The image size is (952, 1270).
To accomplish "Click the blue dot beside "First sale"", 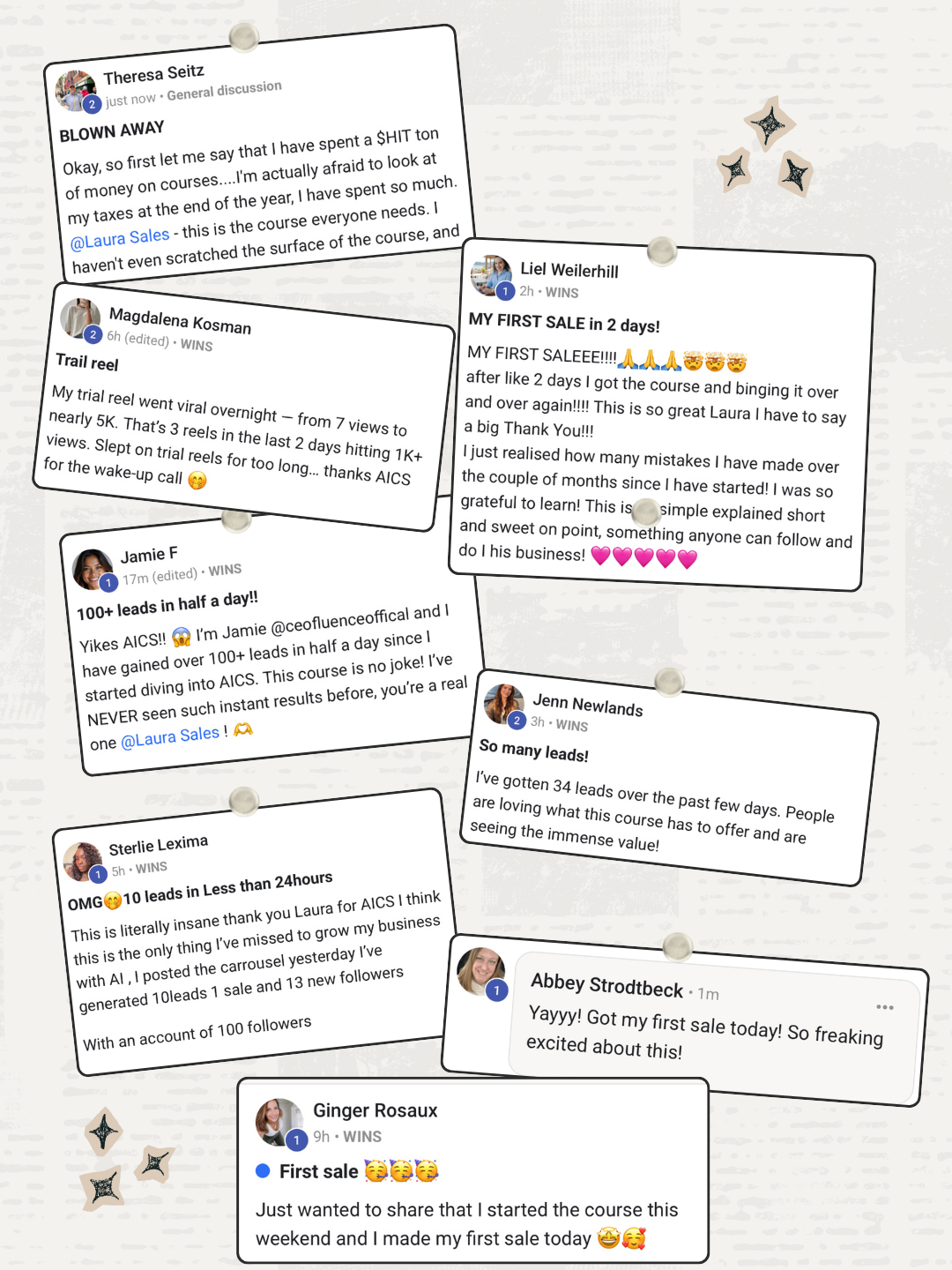I will point(263,1171).
